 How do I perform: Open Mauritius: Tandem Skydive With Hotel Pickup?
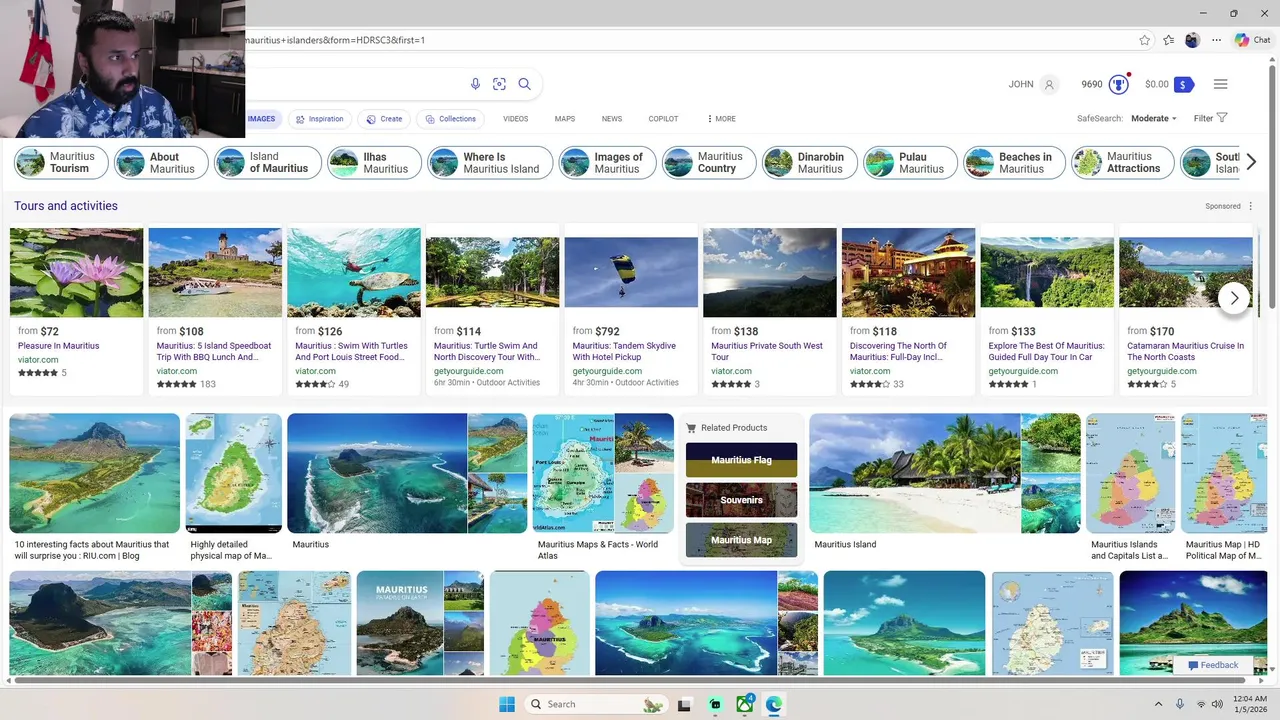pyautogui.click(x=624, y=351)
